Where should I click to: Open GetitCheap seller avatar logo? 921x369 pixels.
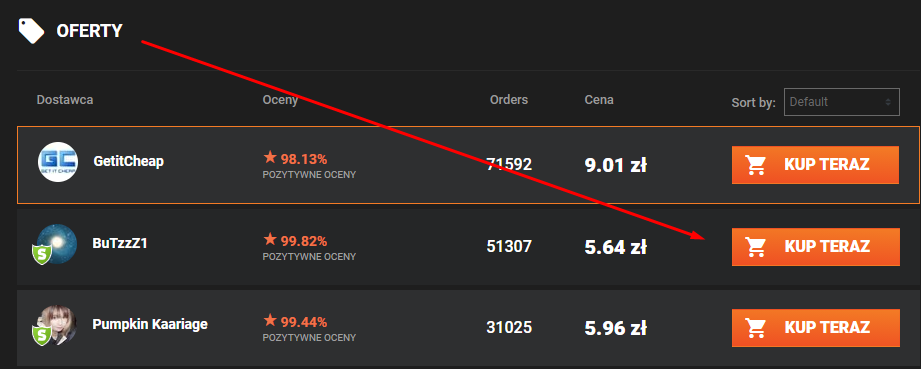(x=58, y=162)
